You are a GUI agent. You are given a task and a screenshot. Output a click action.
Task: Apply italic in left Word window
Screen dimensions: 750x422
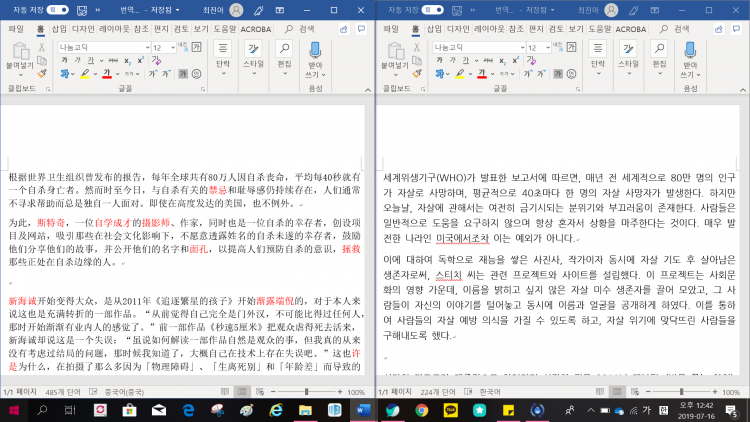(x=77, y=60)
